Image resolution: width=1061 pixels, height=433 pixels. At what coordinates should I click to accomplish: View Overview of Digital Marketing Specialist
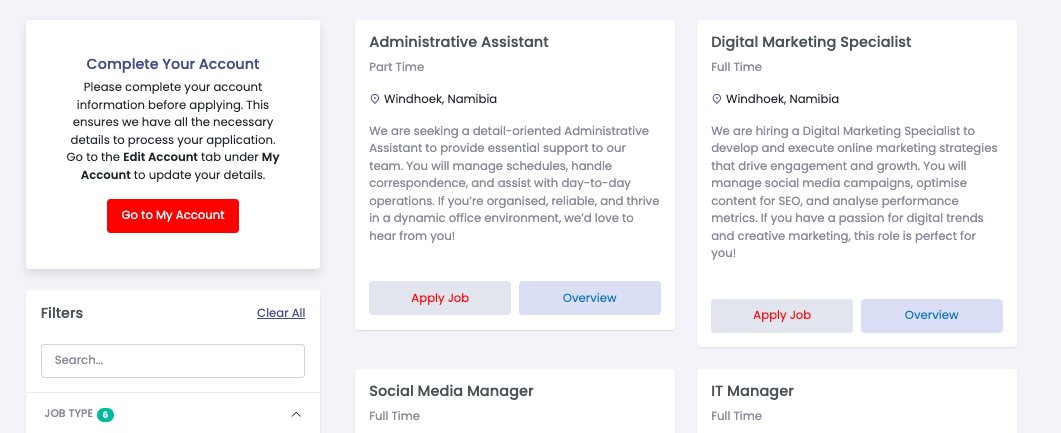pyautogui.click(x=932, y=316)
